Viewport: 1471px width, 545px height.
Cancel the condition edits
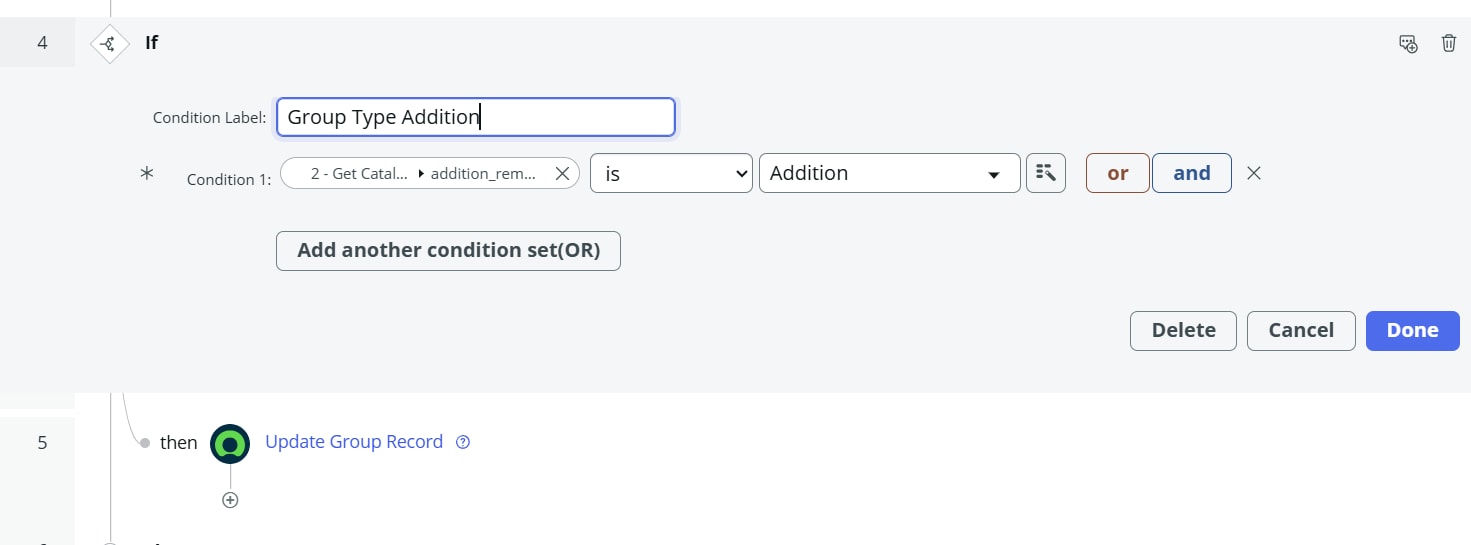click(x=1300, y=331)
